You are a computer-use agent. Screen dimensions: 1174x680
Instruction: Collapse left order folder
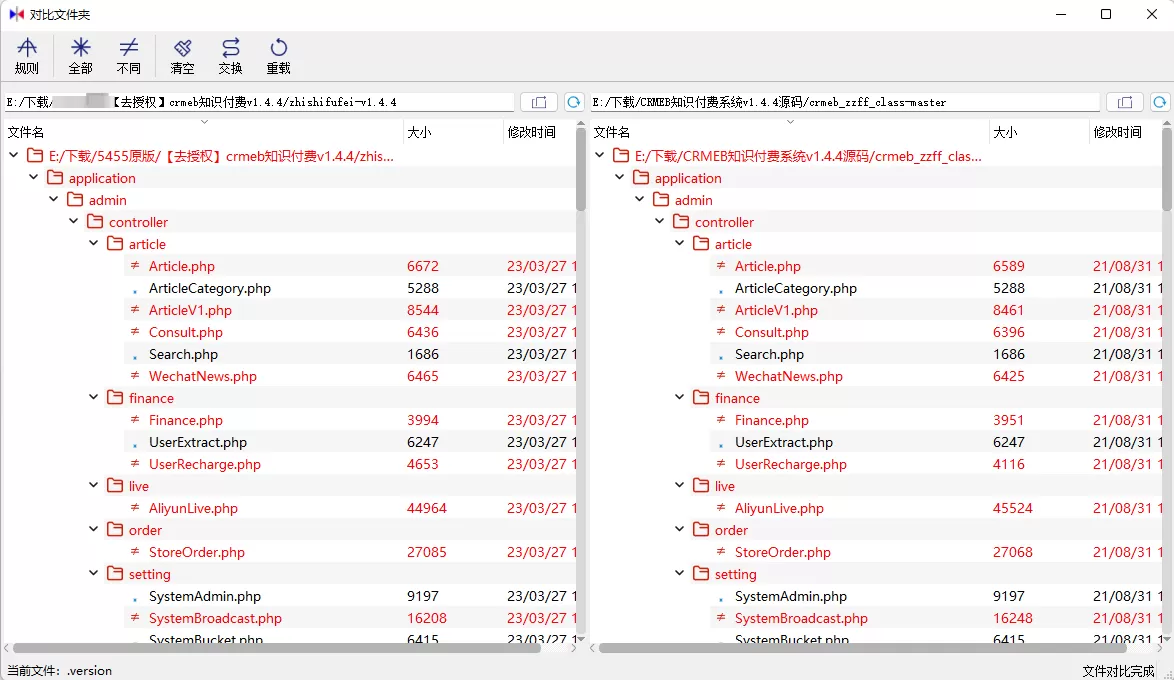[94, 529]
